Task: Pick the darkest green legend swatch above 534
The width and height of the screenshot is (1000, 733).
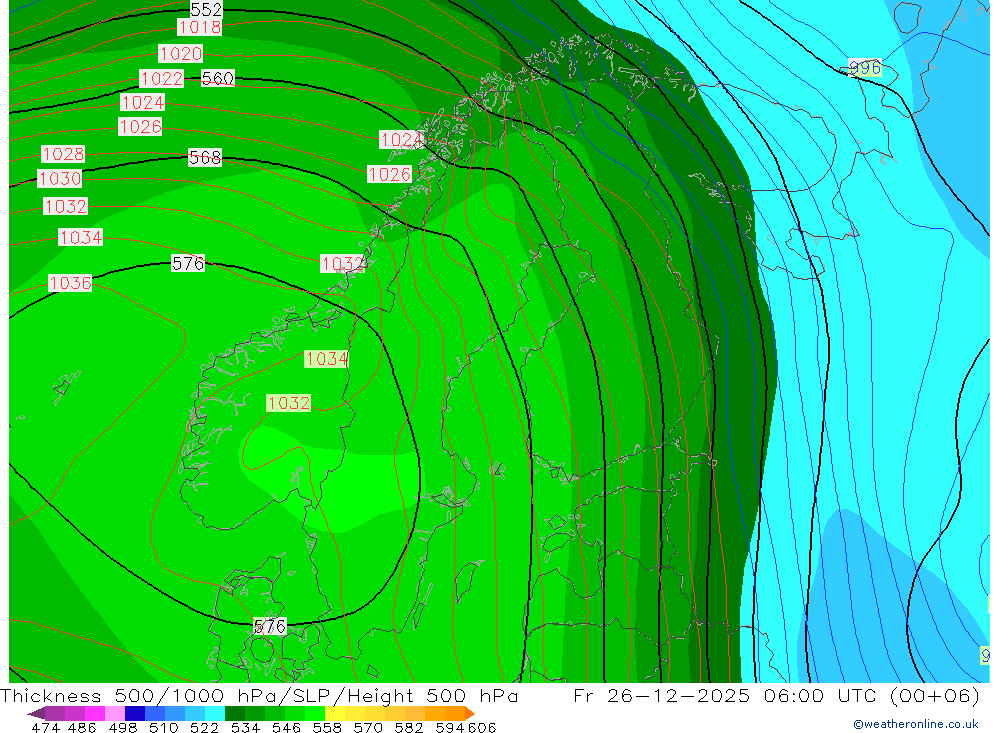Action: (x=235, y=713)
